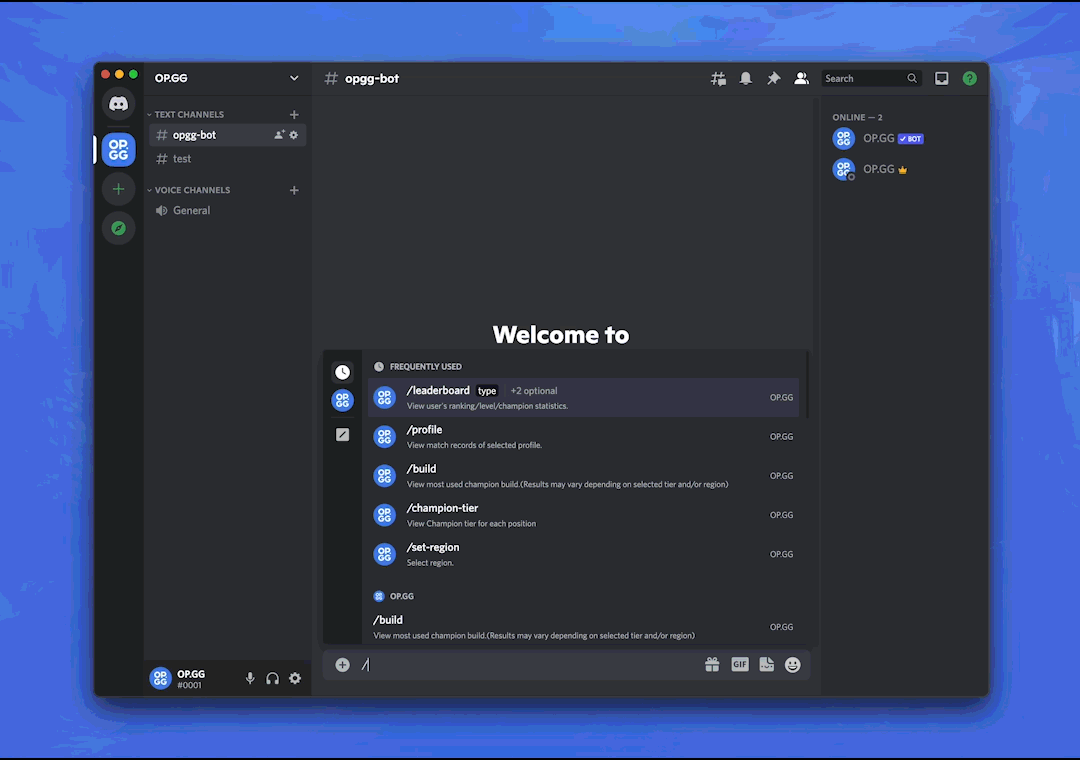
Task: Click the "opgg-bot" title in the channel header
Action: pos(372,79)
